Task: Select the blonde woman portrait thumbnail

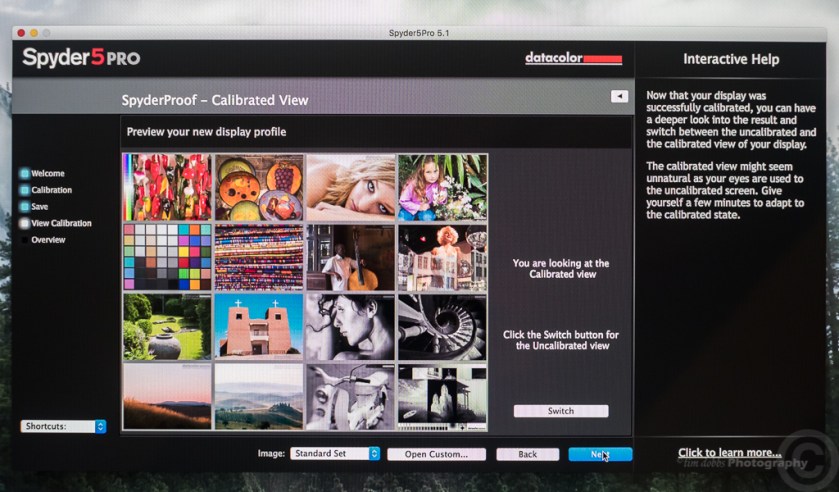Action: click(350, 187)
